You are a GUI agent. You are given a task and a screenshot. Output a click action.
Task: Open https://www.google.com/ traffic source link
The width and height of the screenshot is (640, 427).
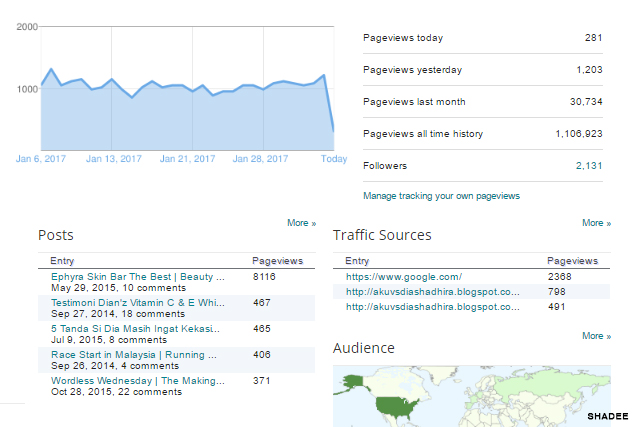(404, 277)
